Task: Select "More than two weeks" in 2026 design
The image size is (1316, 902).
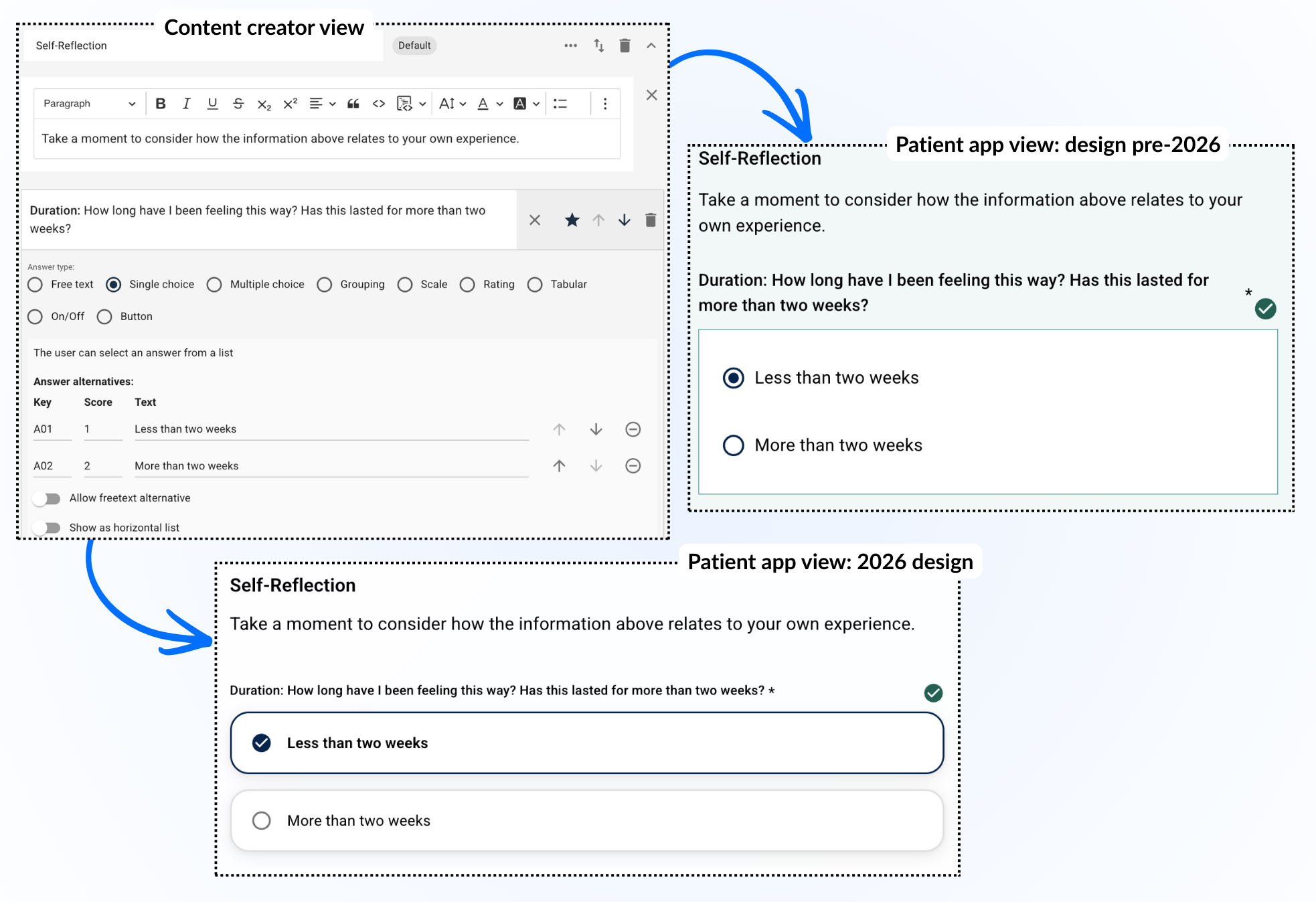Action: click(262, 820)
